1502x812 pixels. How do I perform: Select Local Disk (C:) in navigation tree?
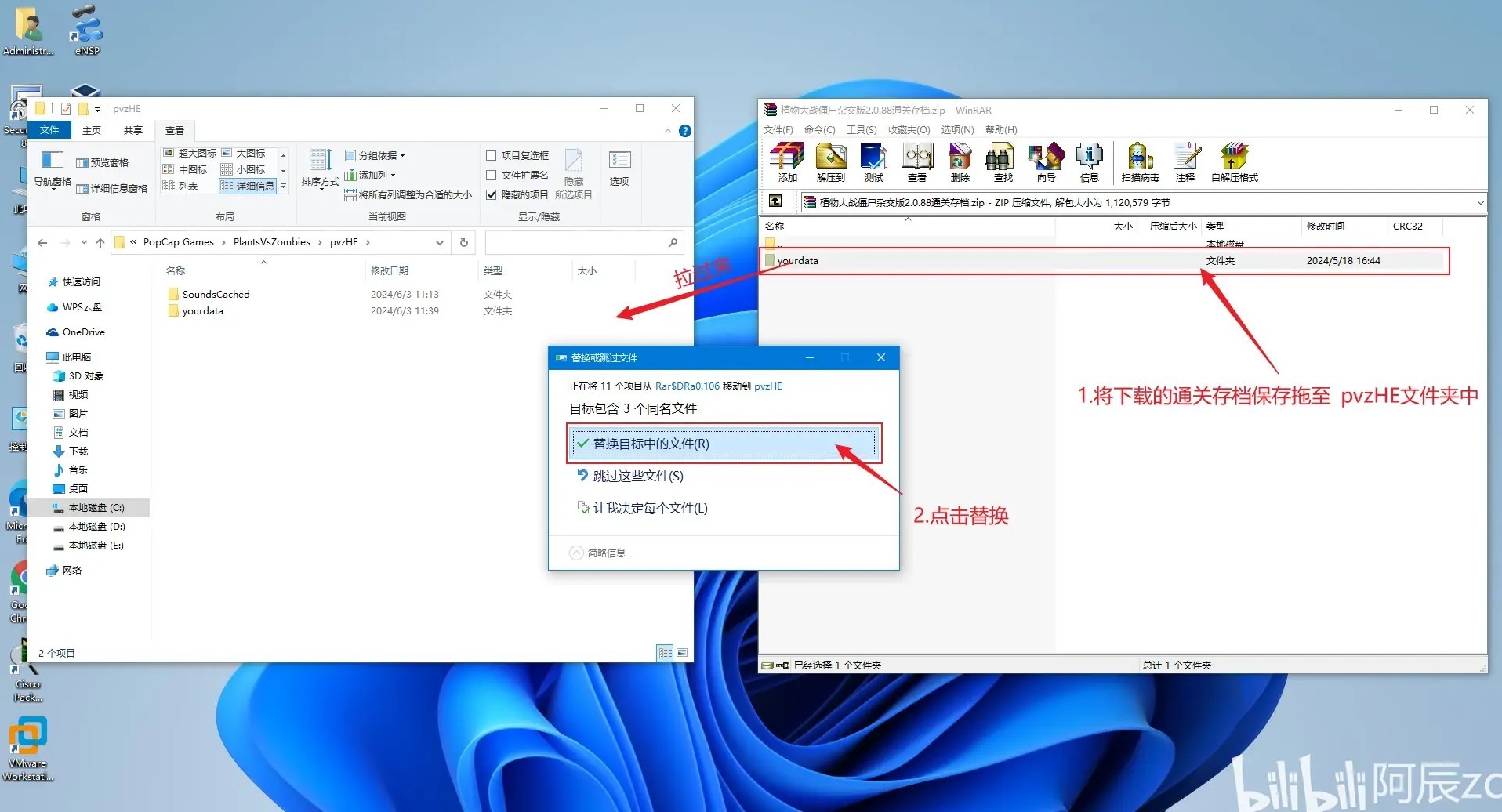[89, 507]
